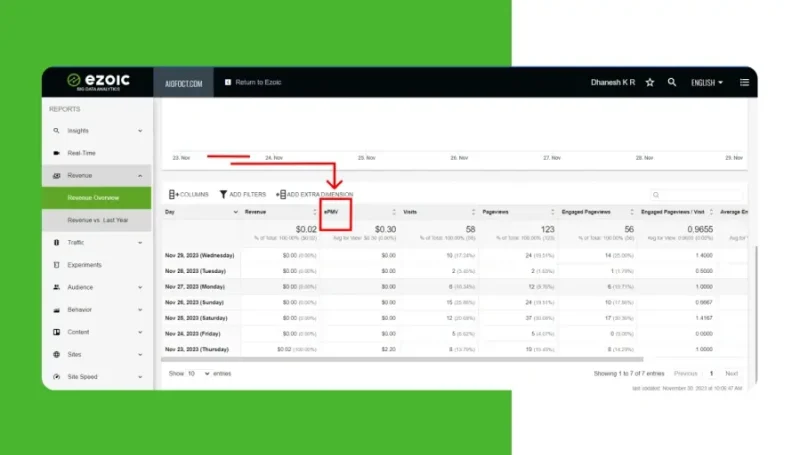The width and height of the screenshot is (800, 455).
Task: Sort by Engaged Pageviews column header
Action: [x=597, y=212]
